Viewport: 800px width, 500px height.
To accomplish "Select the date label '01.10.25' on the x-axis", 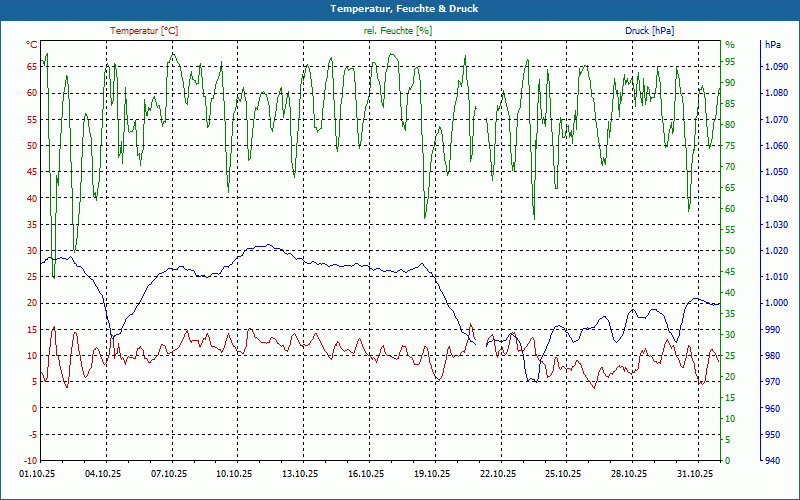I will (x=38, y=473).
